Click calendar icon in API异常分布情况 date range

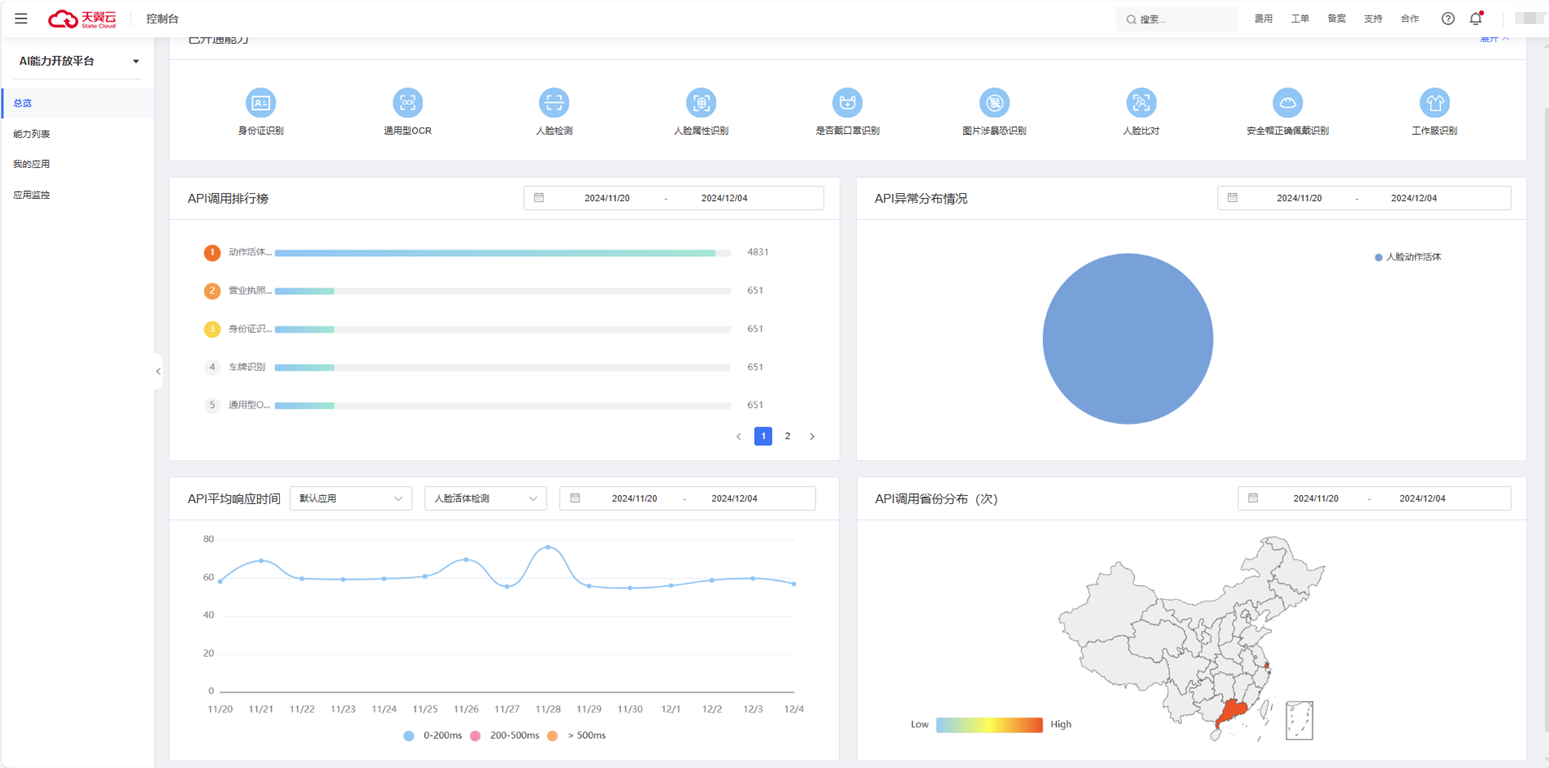click(1233, 198)
